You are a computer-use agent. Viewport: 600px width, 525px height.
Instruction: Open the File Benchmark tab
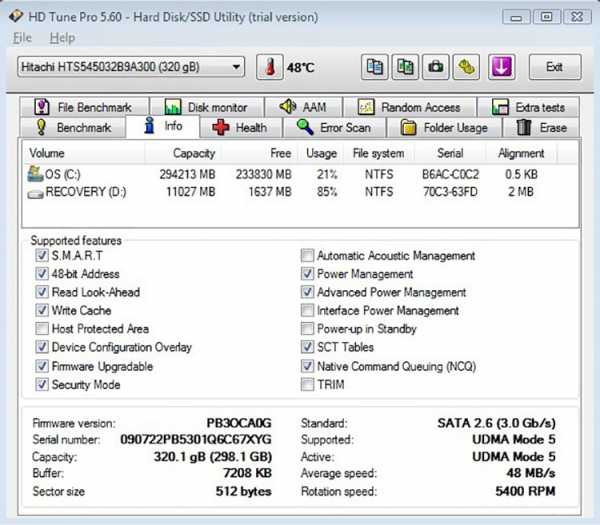[85, 107]
